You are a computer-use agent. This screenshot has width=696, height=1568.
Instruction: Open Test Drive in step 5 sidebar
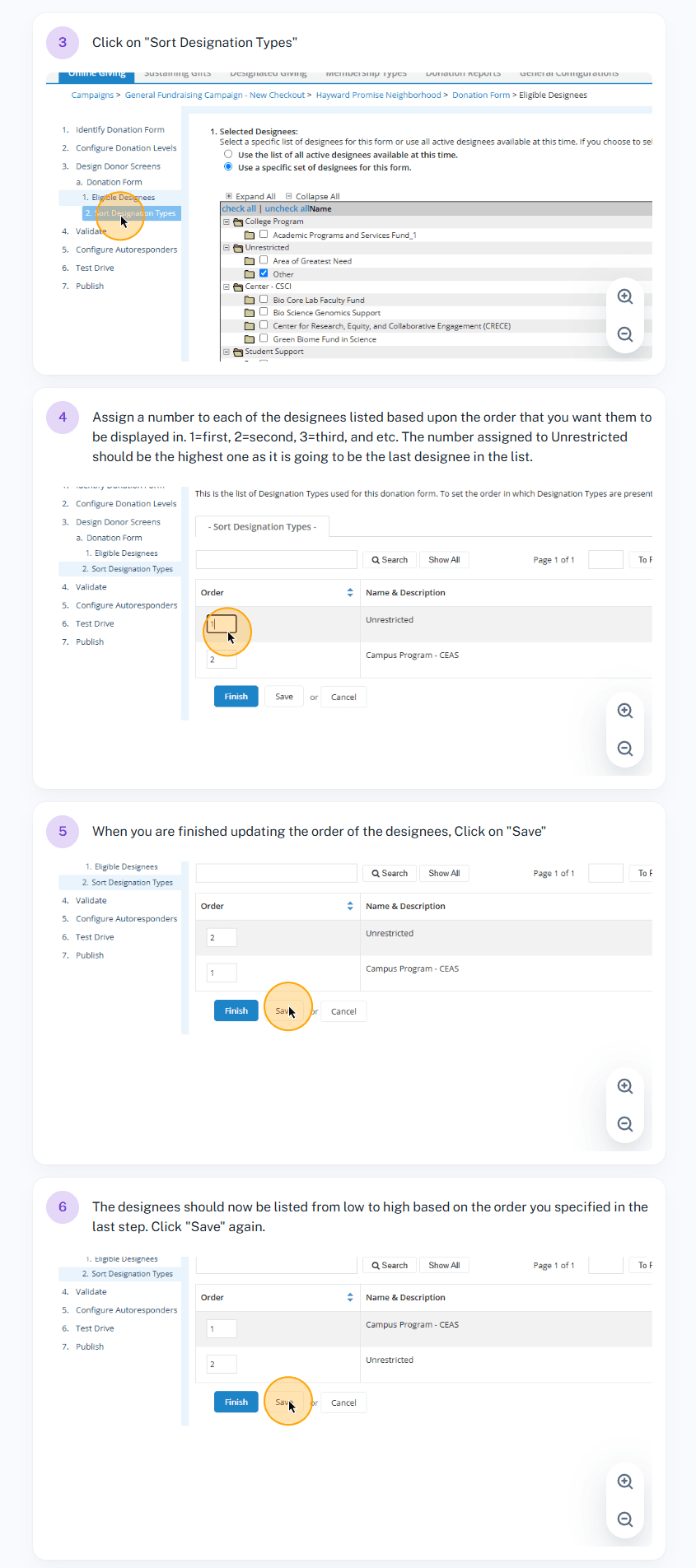tap(95, 937)
